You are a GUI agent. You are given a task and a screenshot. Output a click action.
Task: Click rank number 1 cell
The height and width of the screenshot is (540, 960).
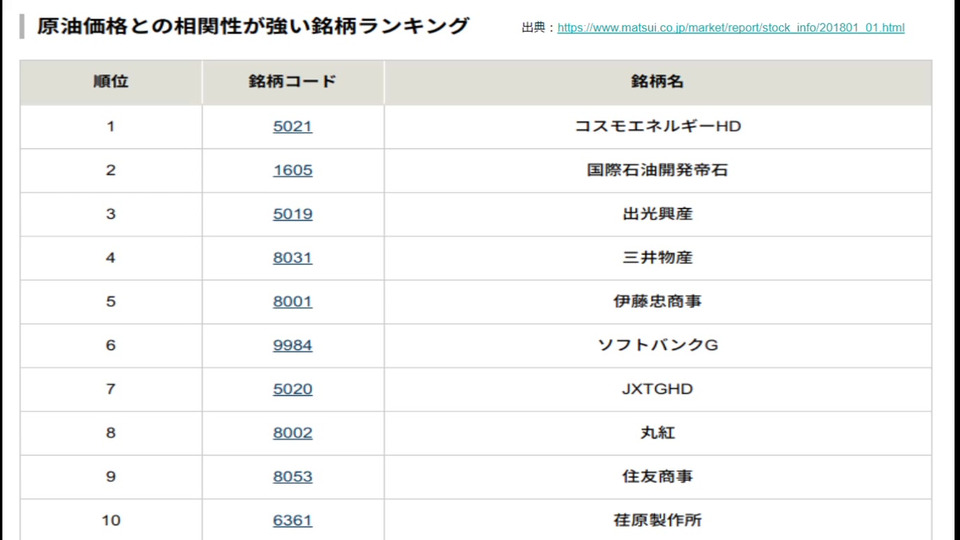pyautogui.click(x=111, y=126)
